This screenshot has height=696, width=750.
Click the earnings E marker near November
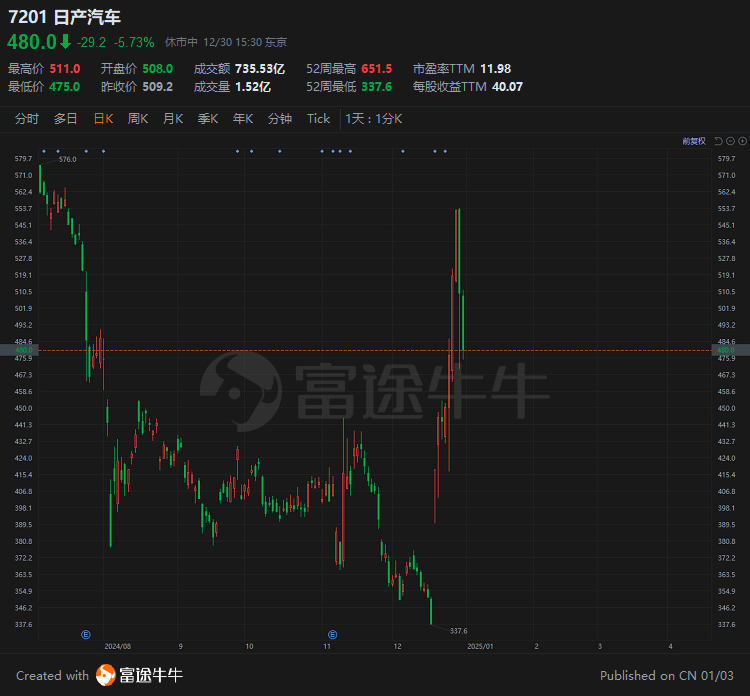click(x=332, y=634)
